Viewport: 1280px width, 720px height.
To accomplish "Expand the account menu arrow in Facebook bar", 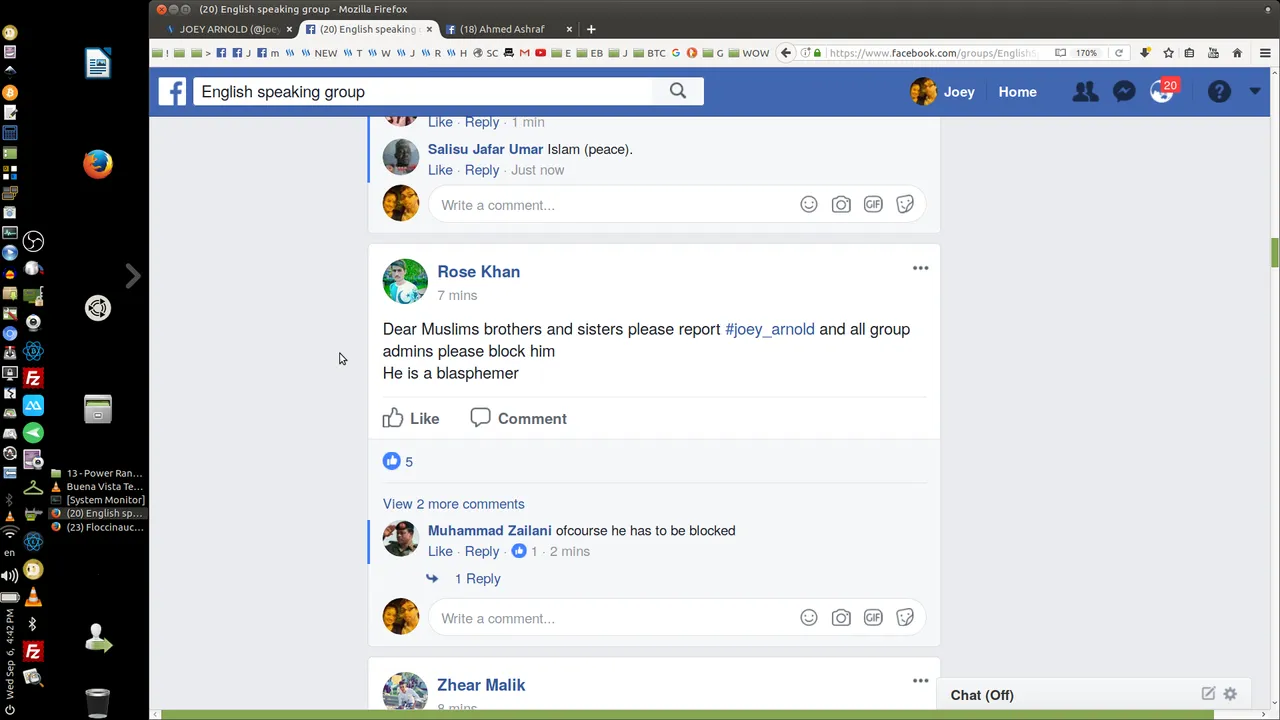I will [1255, 92].
